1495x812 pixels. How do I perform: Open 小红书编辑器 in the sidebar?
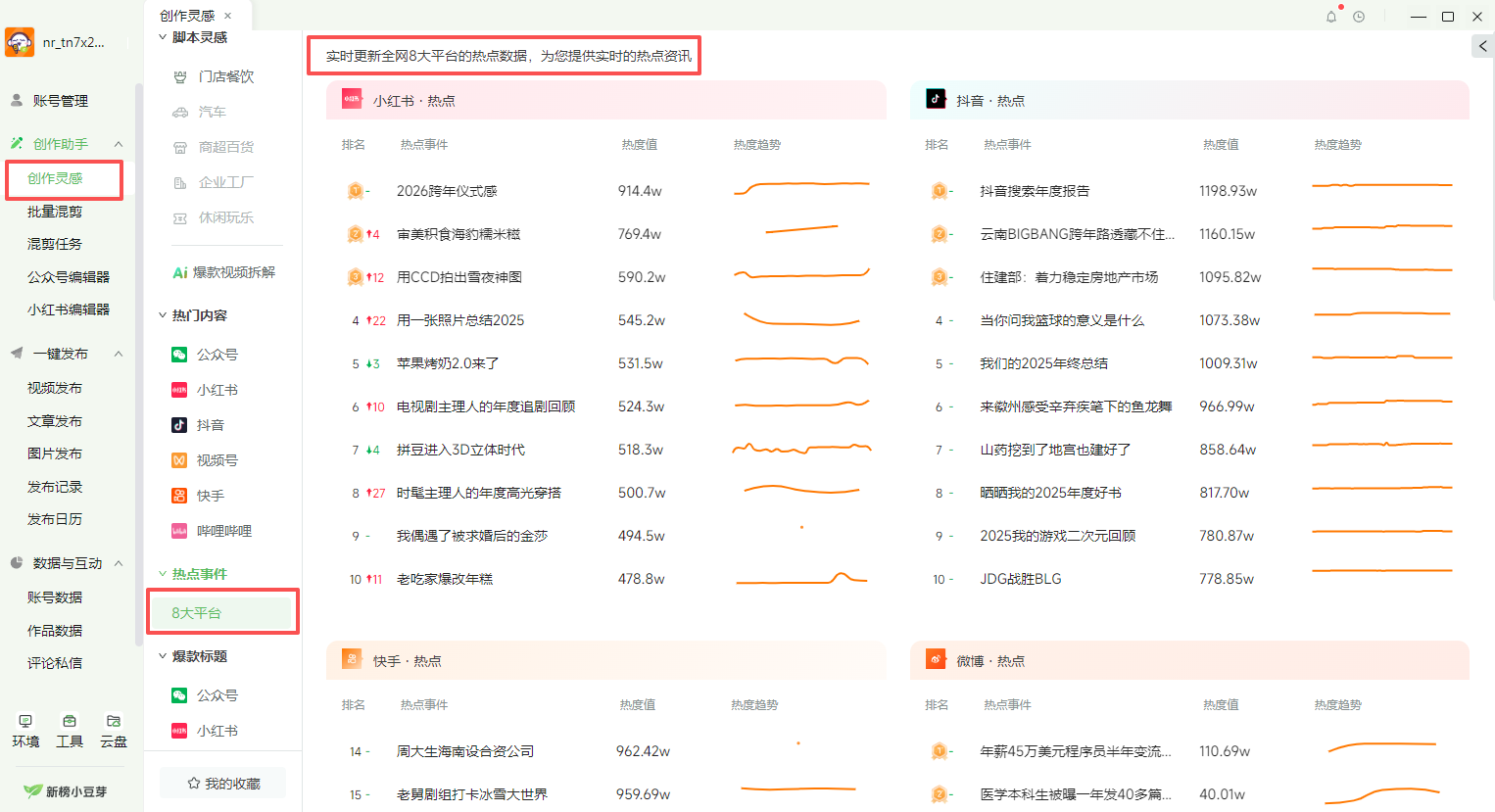click(69, 310)
